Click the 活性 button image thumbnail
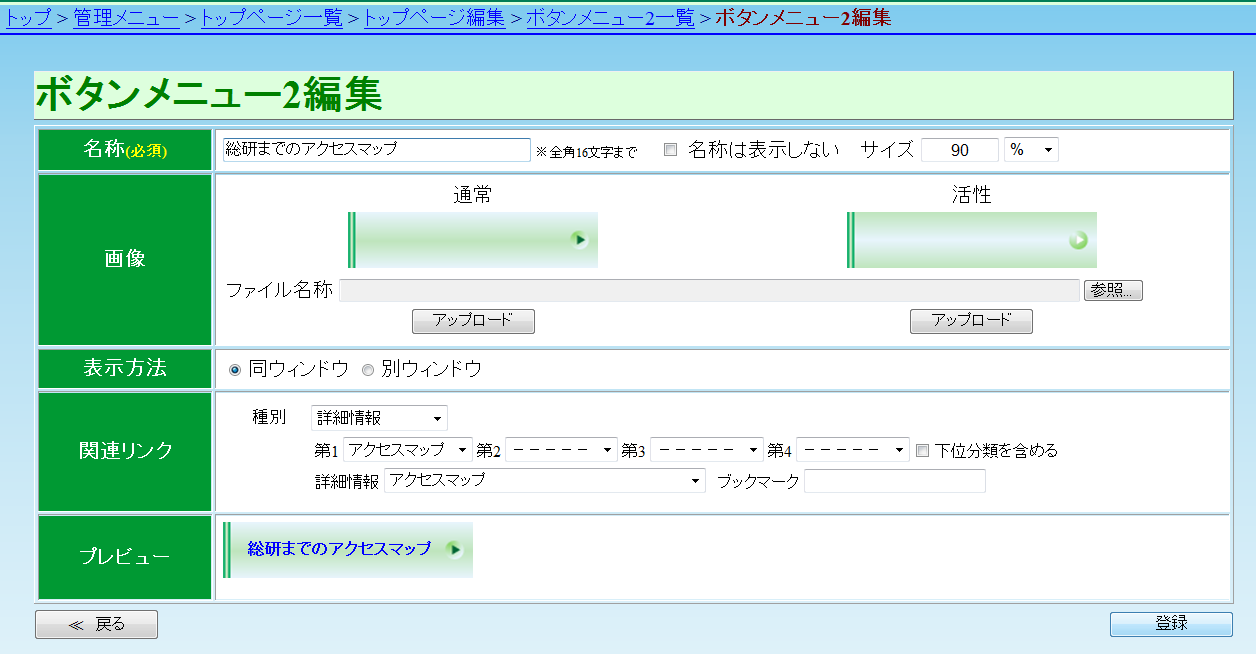This screenshot has height=654, width=1256. pos(972,240)
